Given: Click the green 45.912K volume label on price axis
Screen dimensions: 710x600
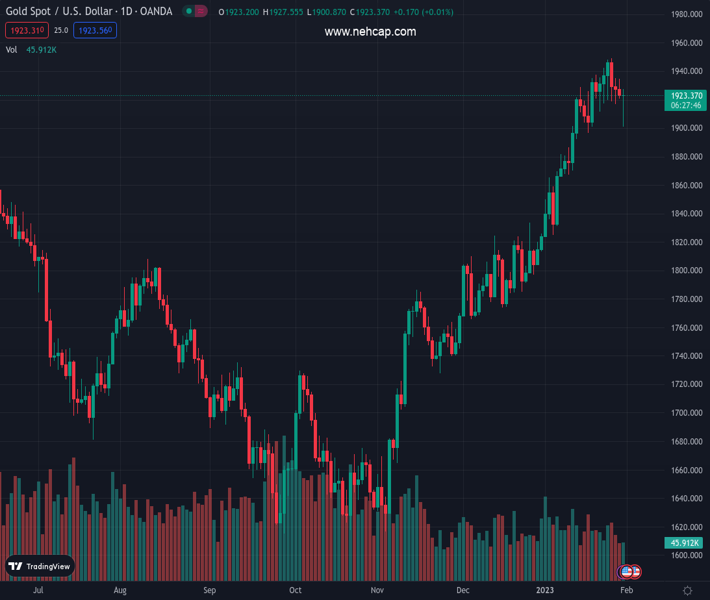Looking at the screenshot, I should click(685, 543).
